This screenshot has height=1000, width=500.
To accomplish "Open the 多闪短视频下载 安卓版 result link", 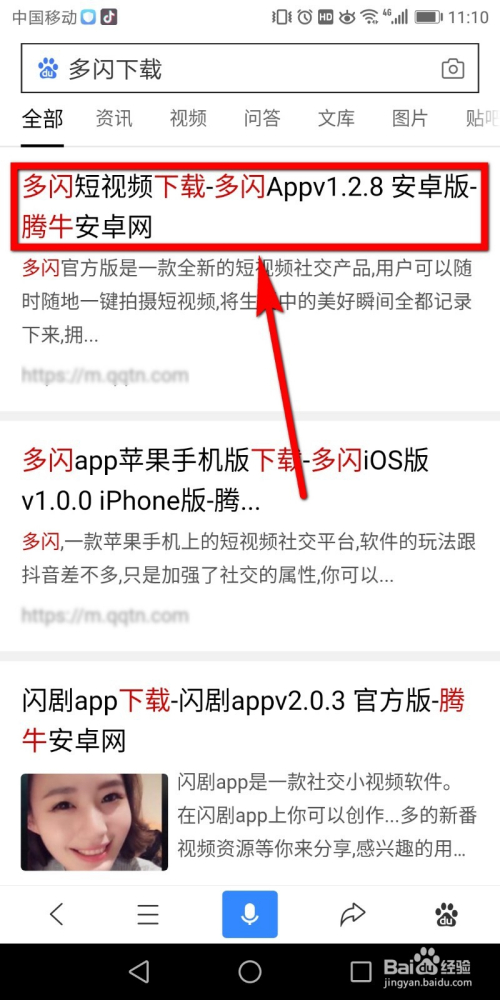I will tap(246, 207).
